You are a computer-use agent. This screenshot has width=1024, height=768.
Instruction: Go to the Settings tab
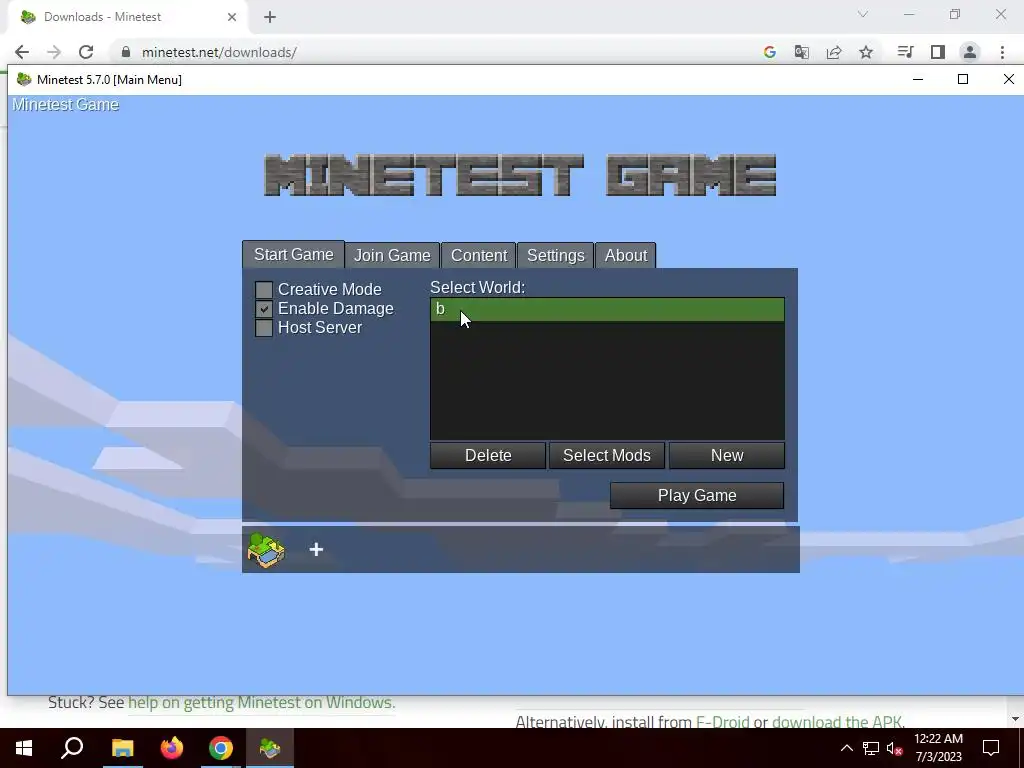(556, 255)
